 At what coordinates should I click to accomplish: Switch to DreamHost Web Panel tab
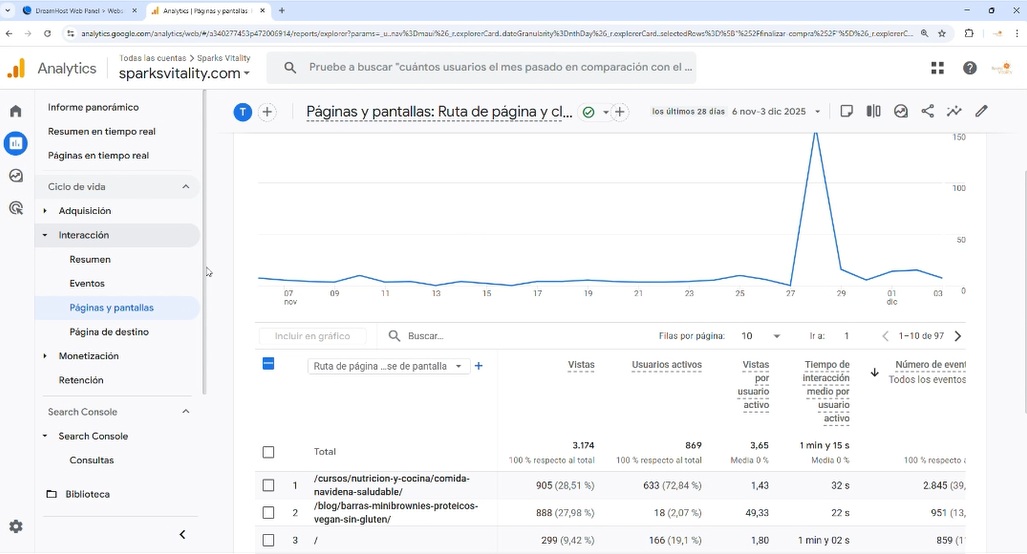(79, 11)
